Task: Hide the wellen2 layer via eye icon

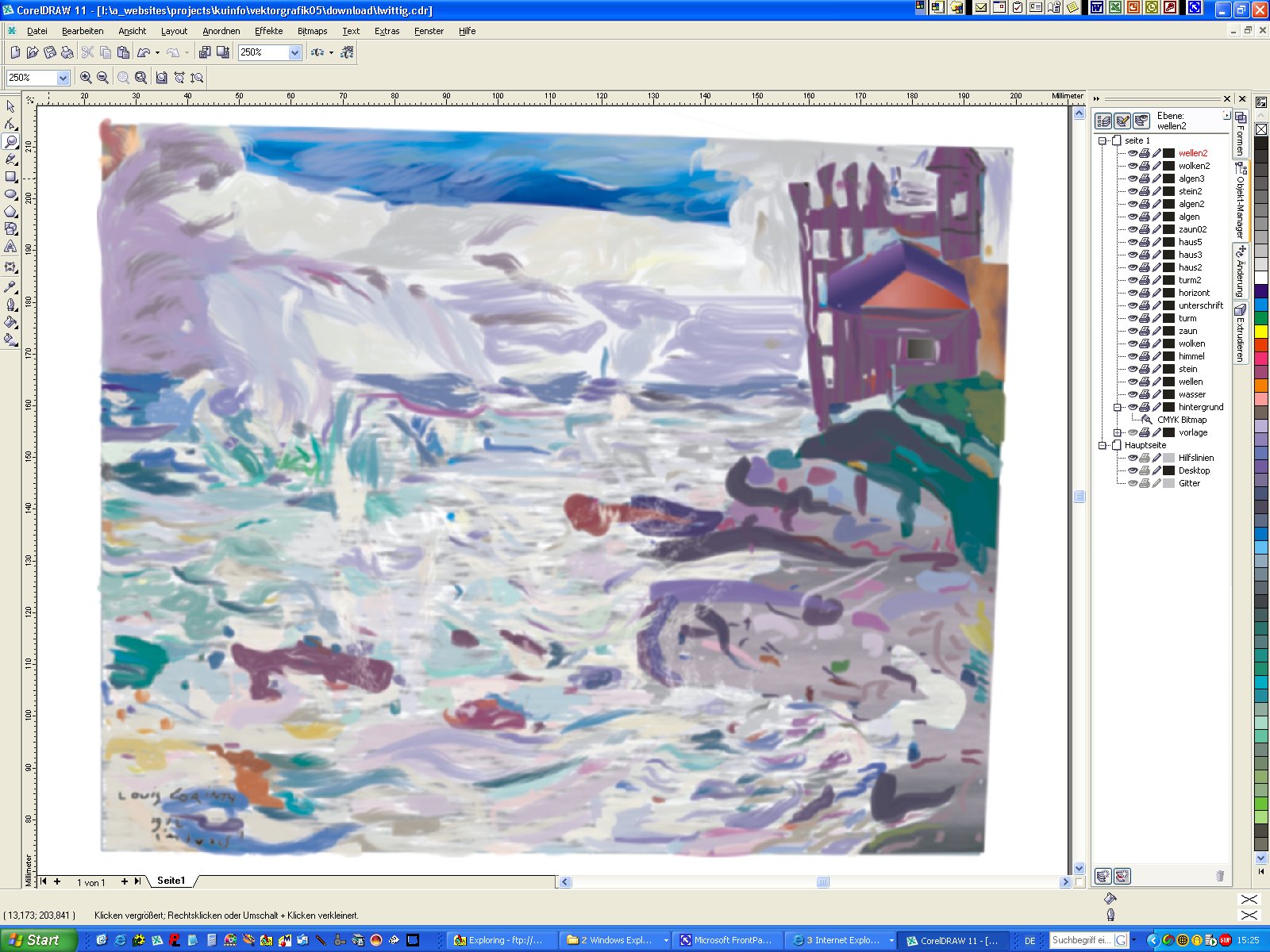Action: (1133, 153)
